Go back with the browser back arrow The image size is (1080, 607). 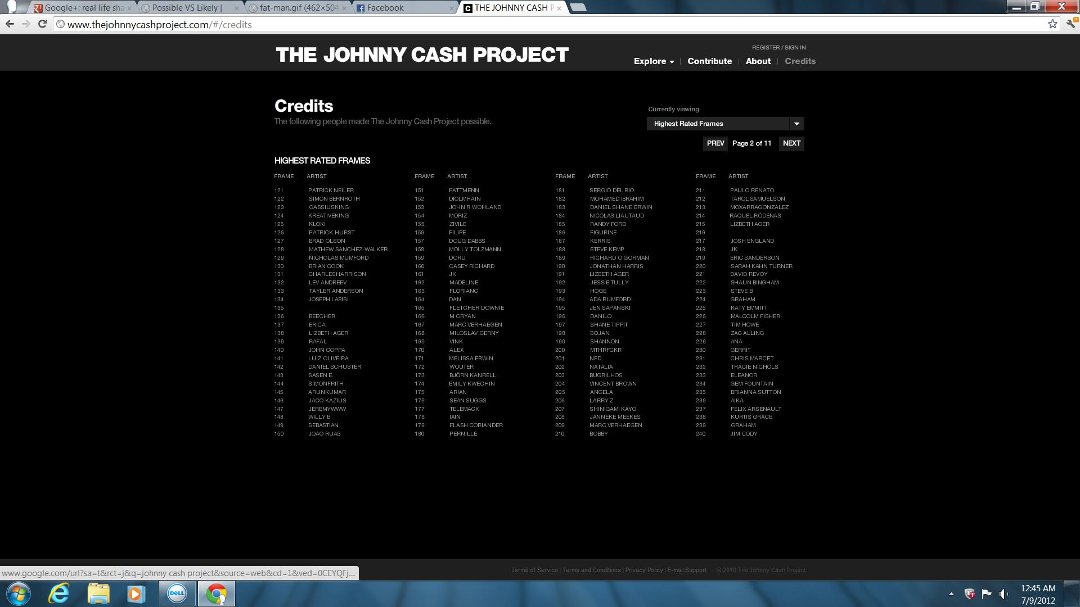pos(10,24)
